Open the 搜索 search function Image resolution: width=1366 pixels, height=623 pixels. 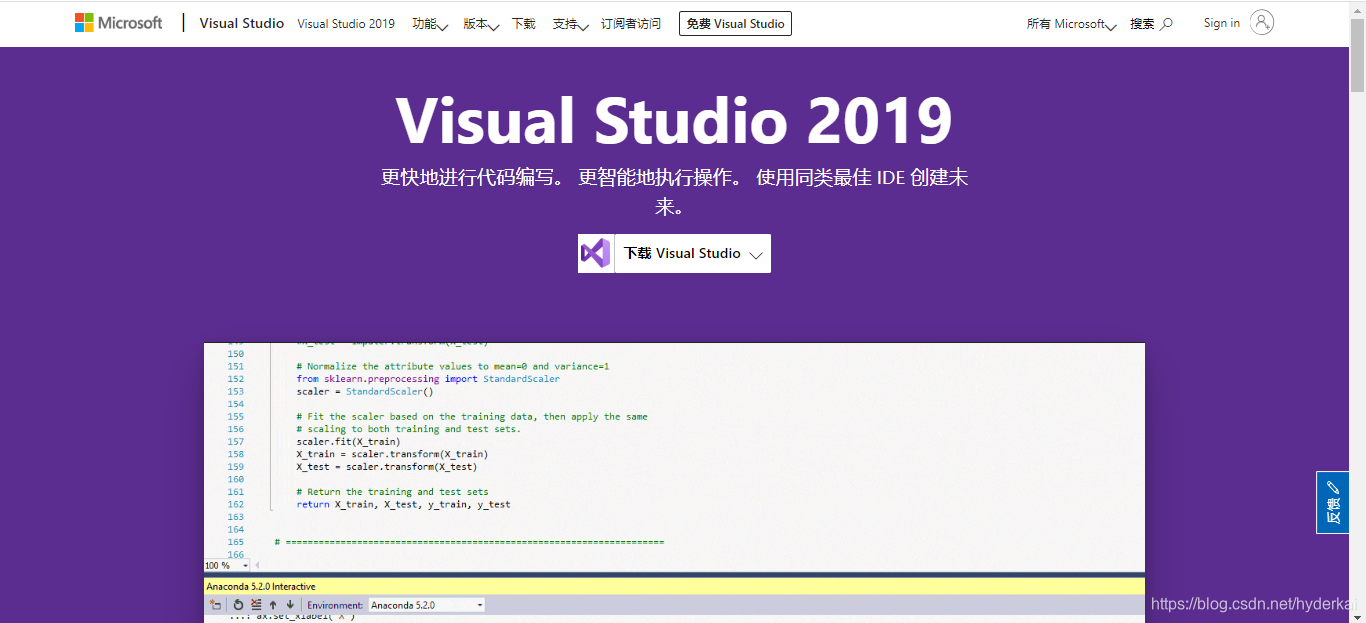click(x=1151, y=23)
